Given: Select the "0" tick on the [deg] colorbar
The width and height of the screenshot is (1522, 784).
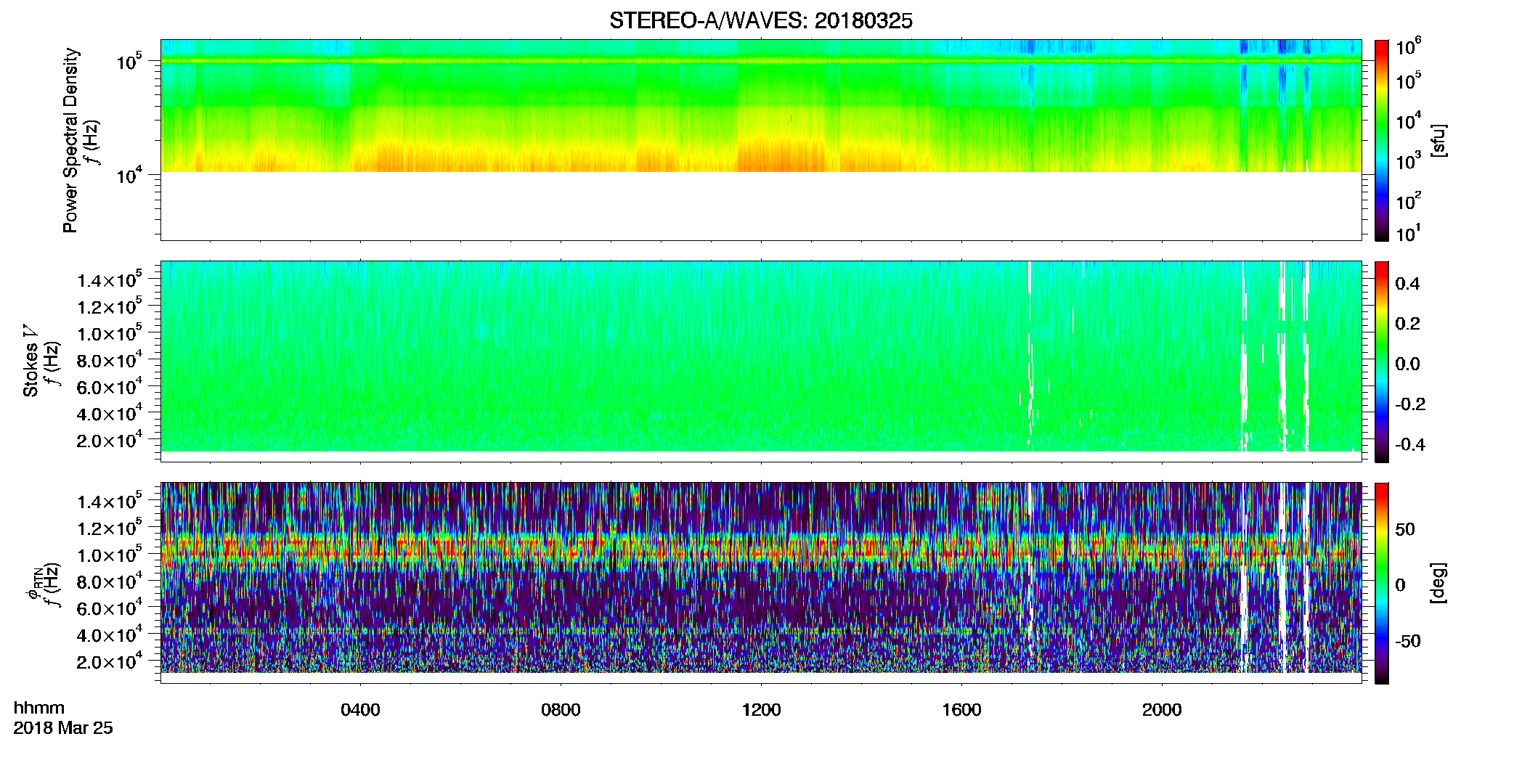Looking at the screenshot, I should pyautogui.click(x=1400, y=585).
